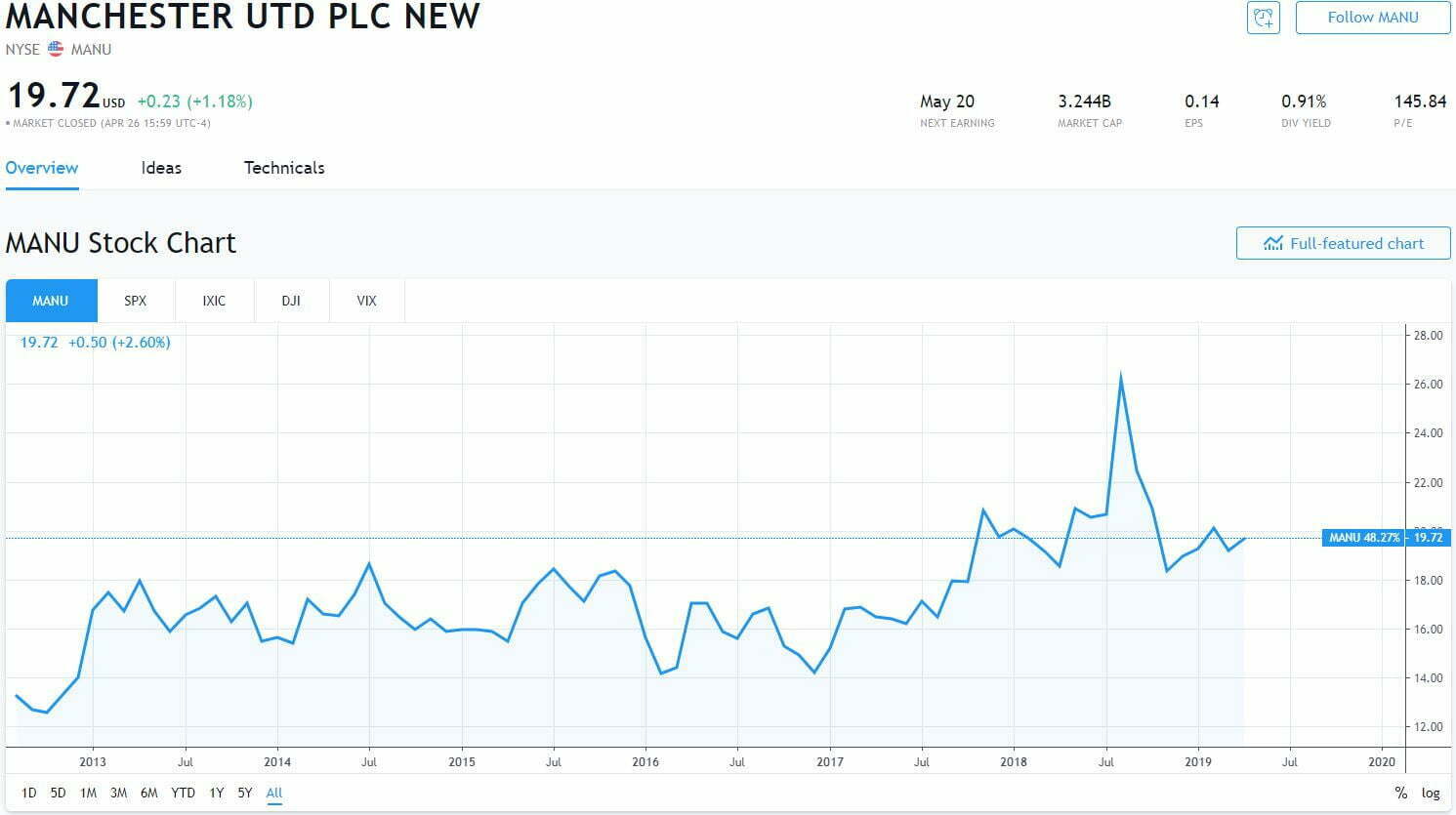Image resolution: width=1456 pixels, height=815 pixels.
Task: Click the 2018 label on time axis
Action: click(x=1014, y=762)
